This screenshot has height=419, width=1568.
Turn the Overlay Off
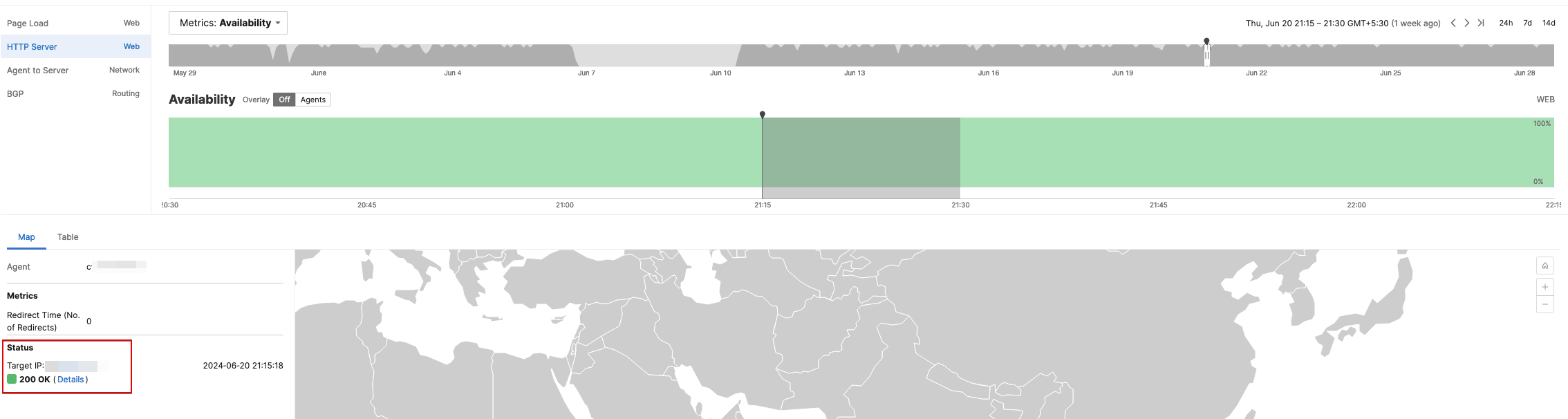(284, 99)
